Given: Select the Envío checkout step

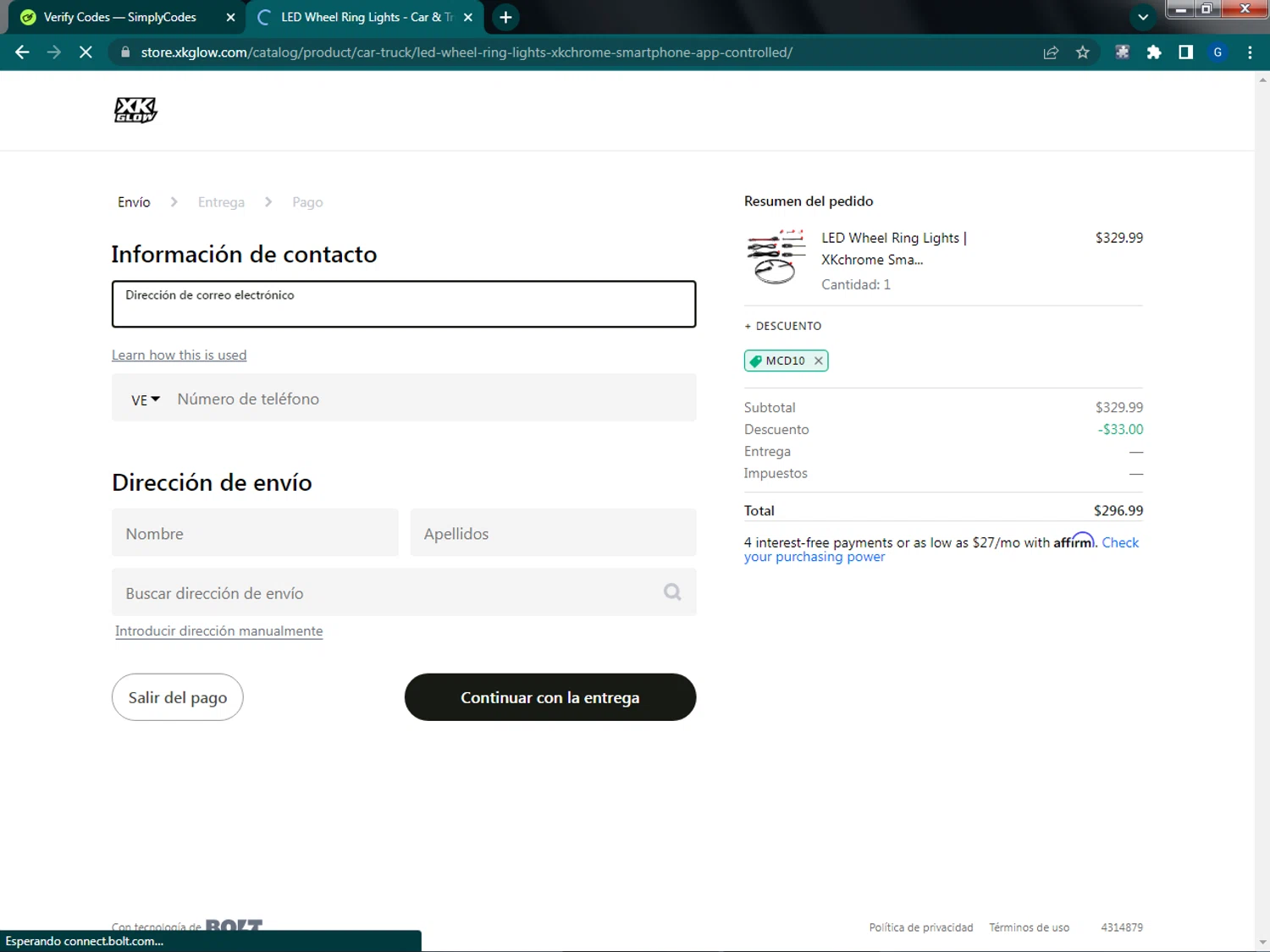Looking at the screenshot, I should pos(134,202).
